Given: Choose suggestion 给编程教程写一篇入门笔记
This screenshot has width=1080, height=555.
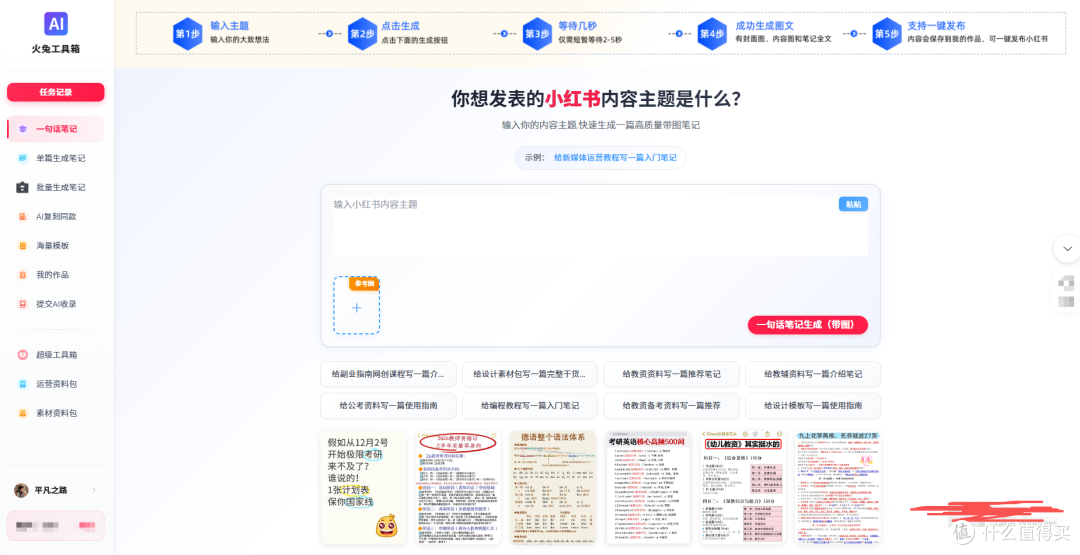Looking at the screenshot, I should [x=530, y=406].
